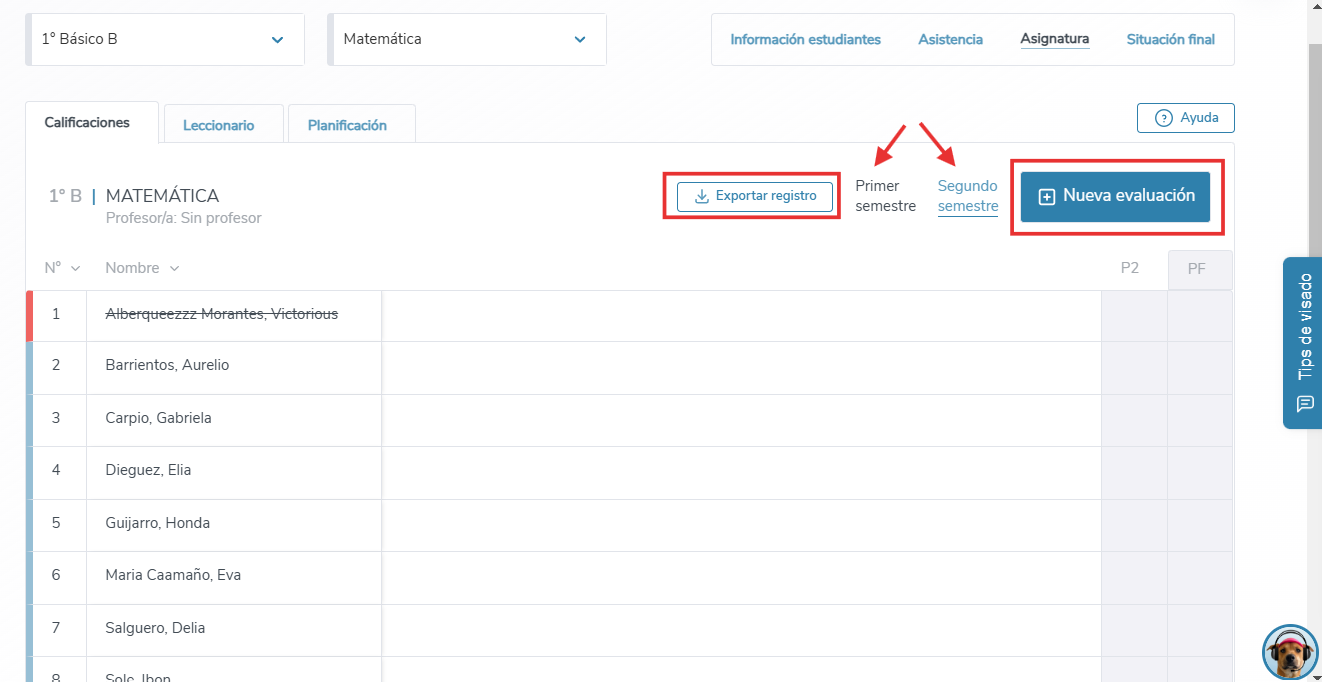Open the Matemática subject dropdown

point(467,40)
